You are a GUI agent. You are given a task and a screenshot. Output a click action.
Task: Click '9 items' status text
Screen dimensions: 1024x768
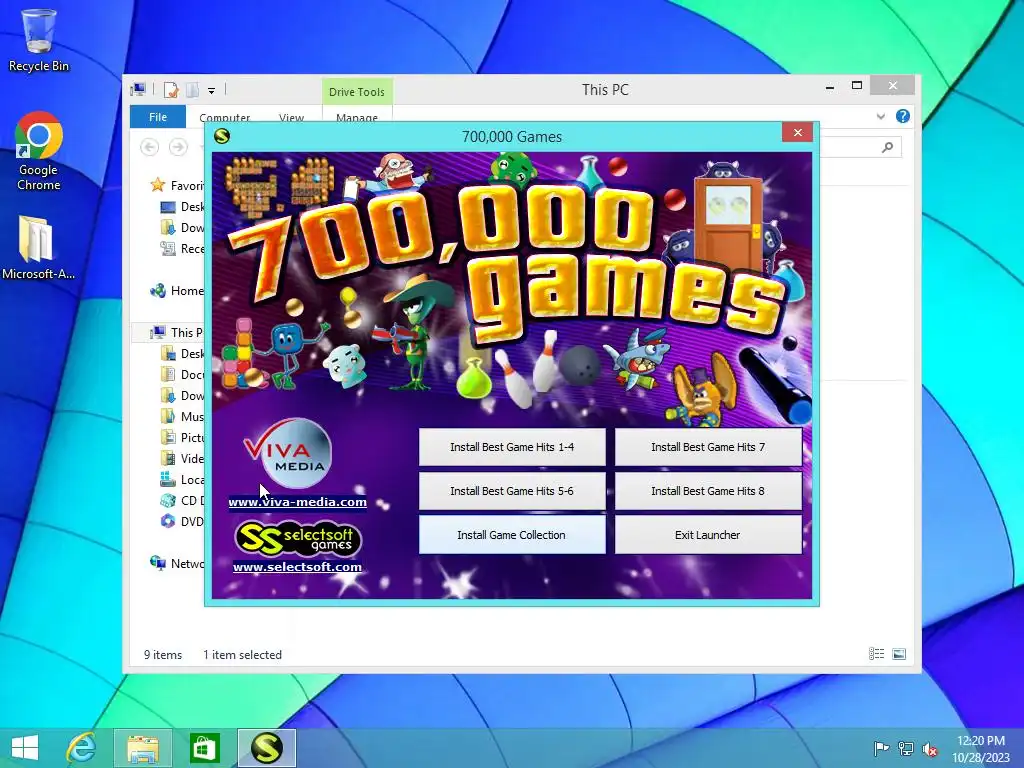pyautogui.click(x=163, y=655)
